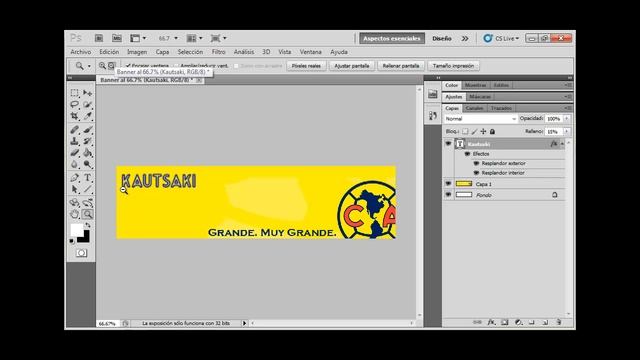Select the Clone Stamp tool

click(x=75, y=141)
